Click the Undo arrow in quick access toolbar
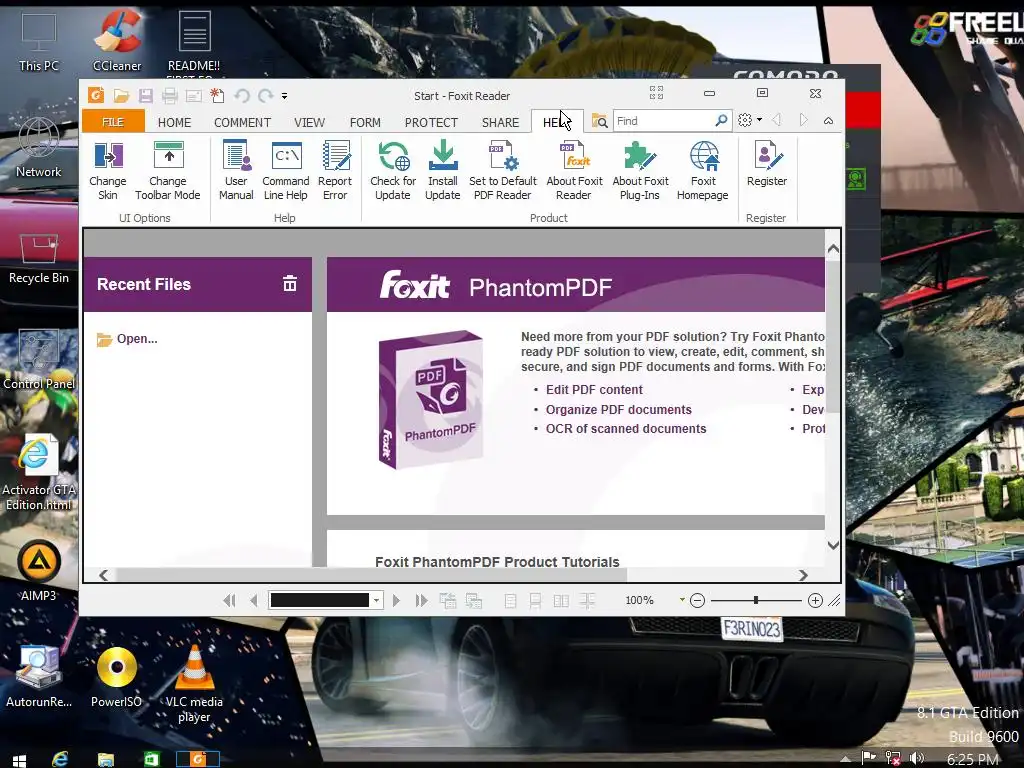This screenshot has height=768, width=1024. click(x=242, y=96)
